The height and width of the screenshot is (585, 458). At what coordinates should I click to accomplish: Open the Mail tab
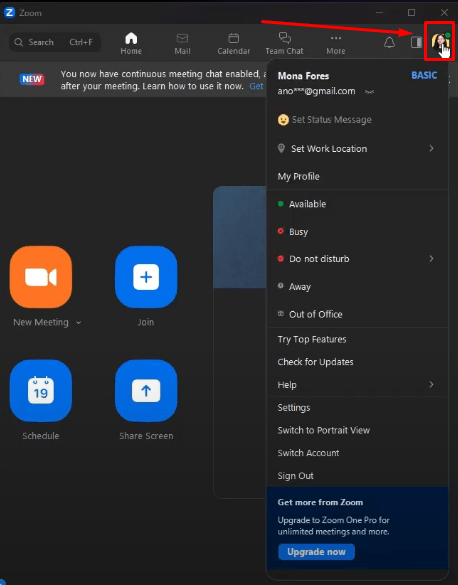(x=182, y=44)
